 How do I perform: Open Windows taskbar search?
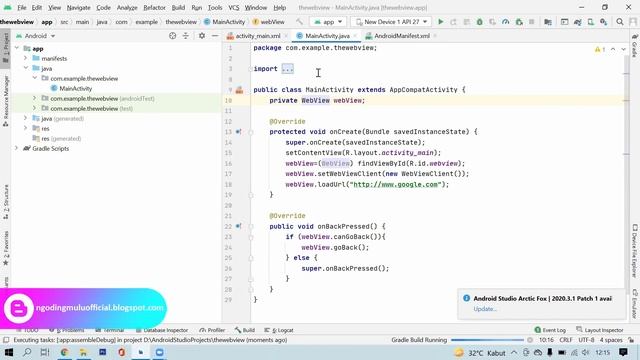[x=27, y=352]
